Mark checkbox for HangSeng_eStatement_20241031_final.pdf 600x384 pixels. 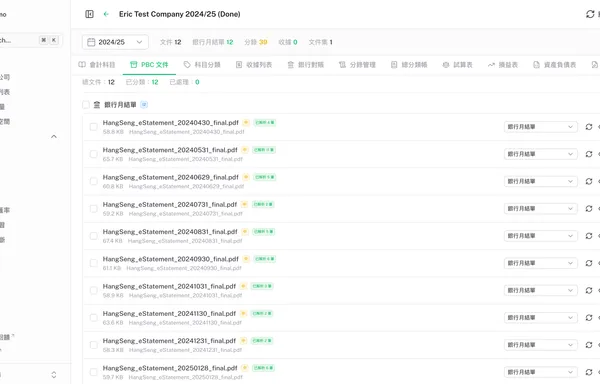(x=93, y=290)
